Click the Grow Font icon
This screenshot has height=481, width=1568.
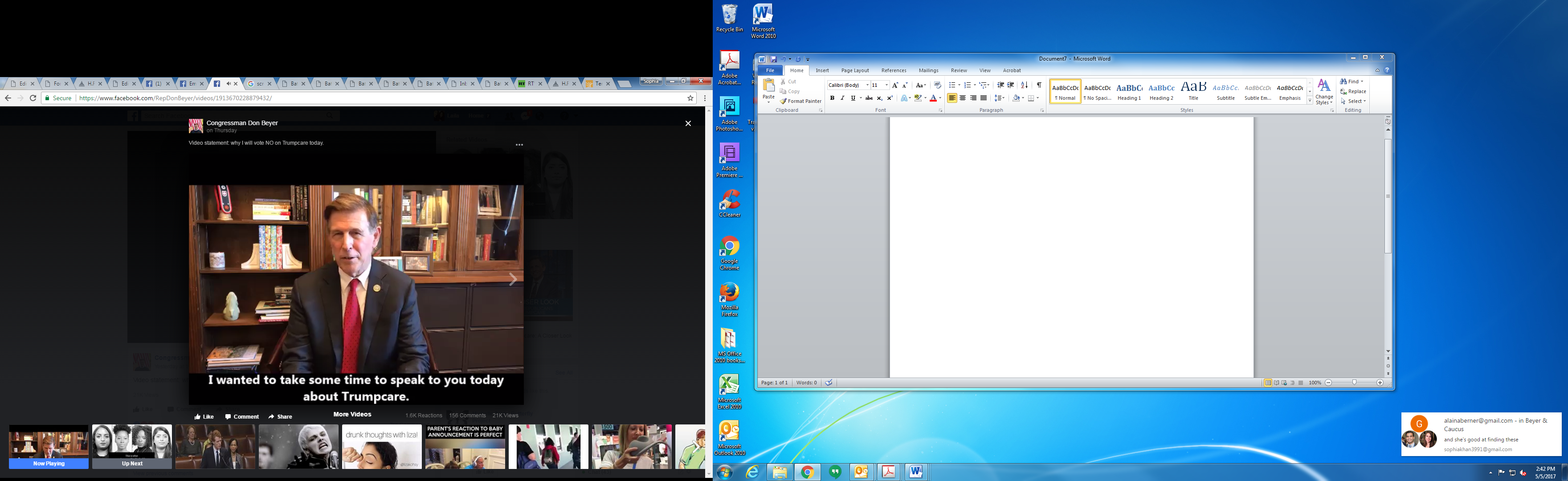895,85
